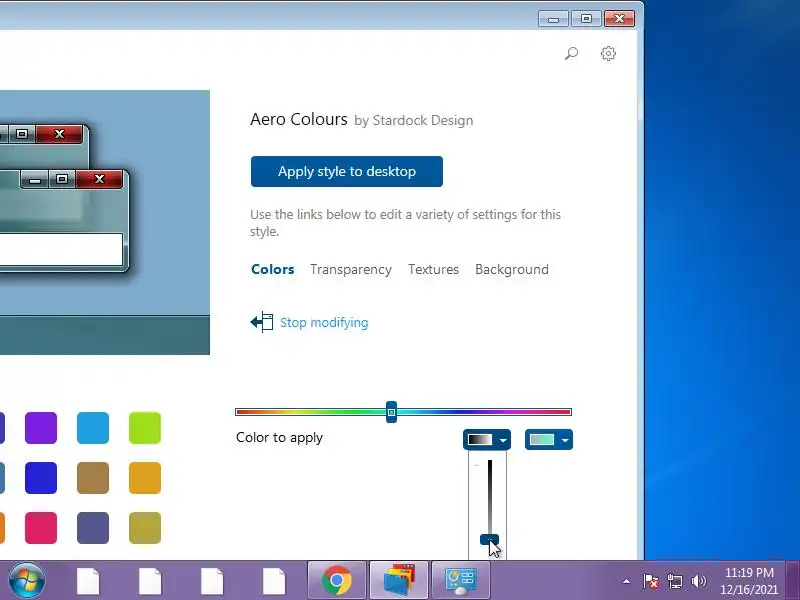Open the Background tab
Image resolution: width=800 pixels, height=600 pixels.
pyautogui.click(x=512, y=269)
